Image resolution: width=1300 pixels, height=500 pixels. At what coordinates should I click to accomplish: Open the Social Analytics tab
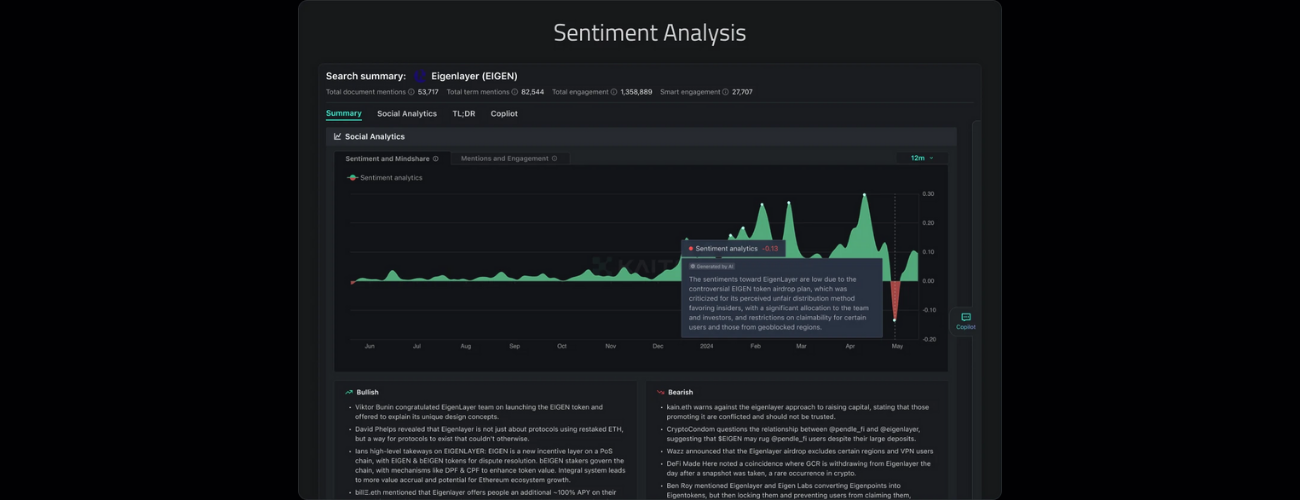407,113
